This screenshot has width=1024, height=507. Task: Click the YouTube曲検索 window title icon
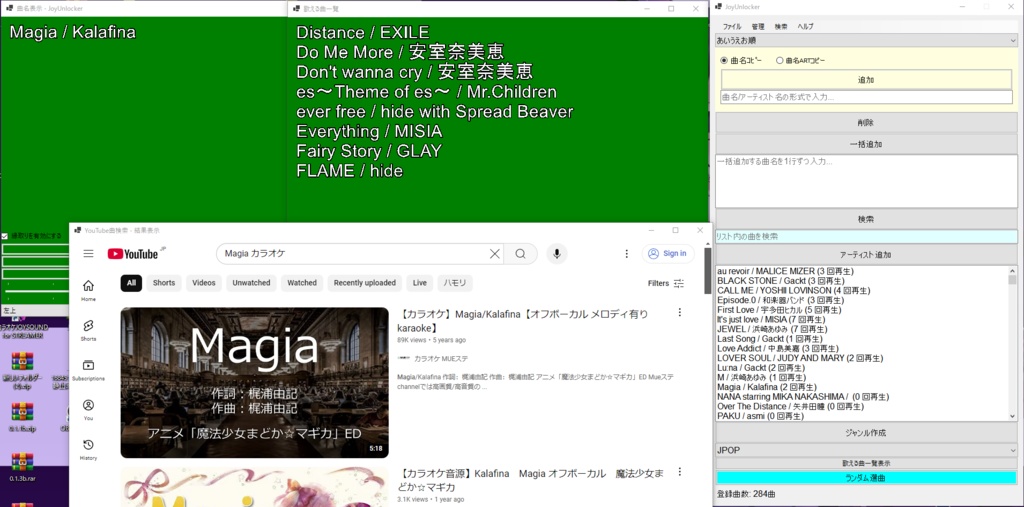[78, 230]
